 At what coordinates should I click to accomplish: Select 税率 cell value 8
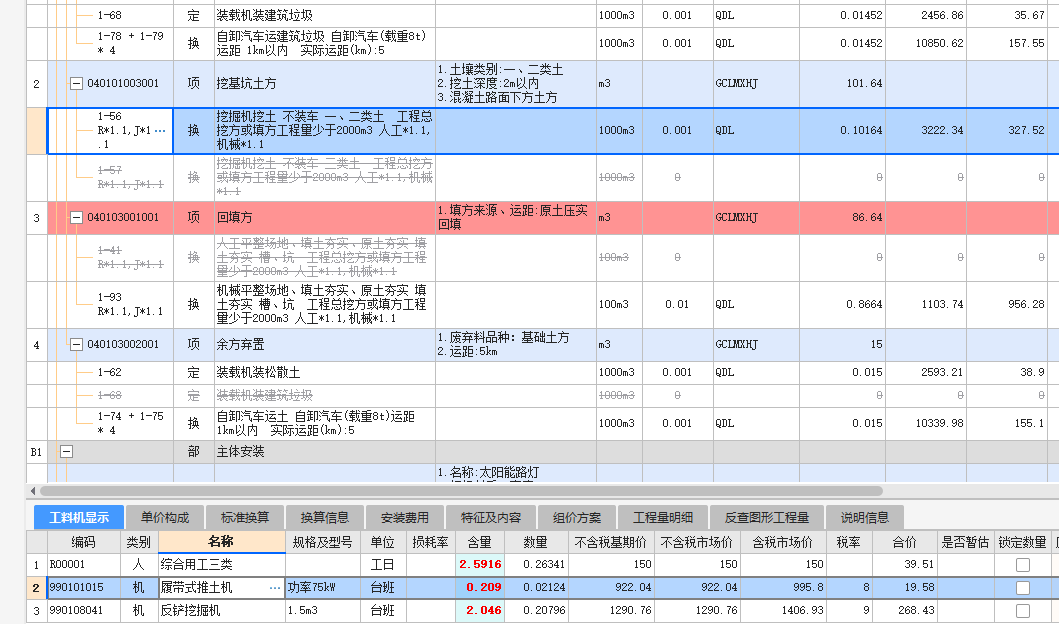[849, 588]
